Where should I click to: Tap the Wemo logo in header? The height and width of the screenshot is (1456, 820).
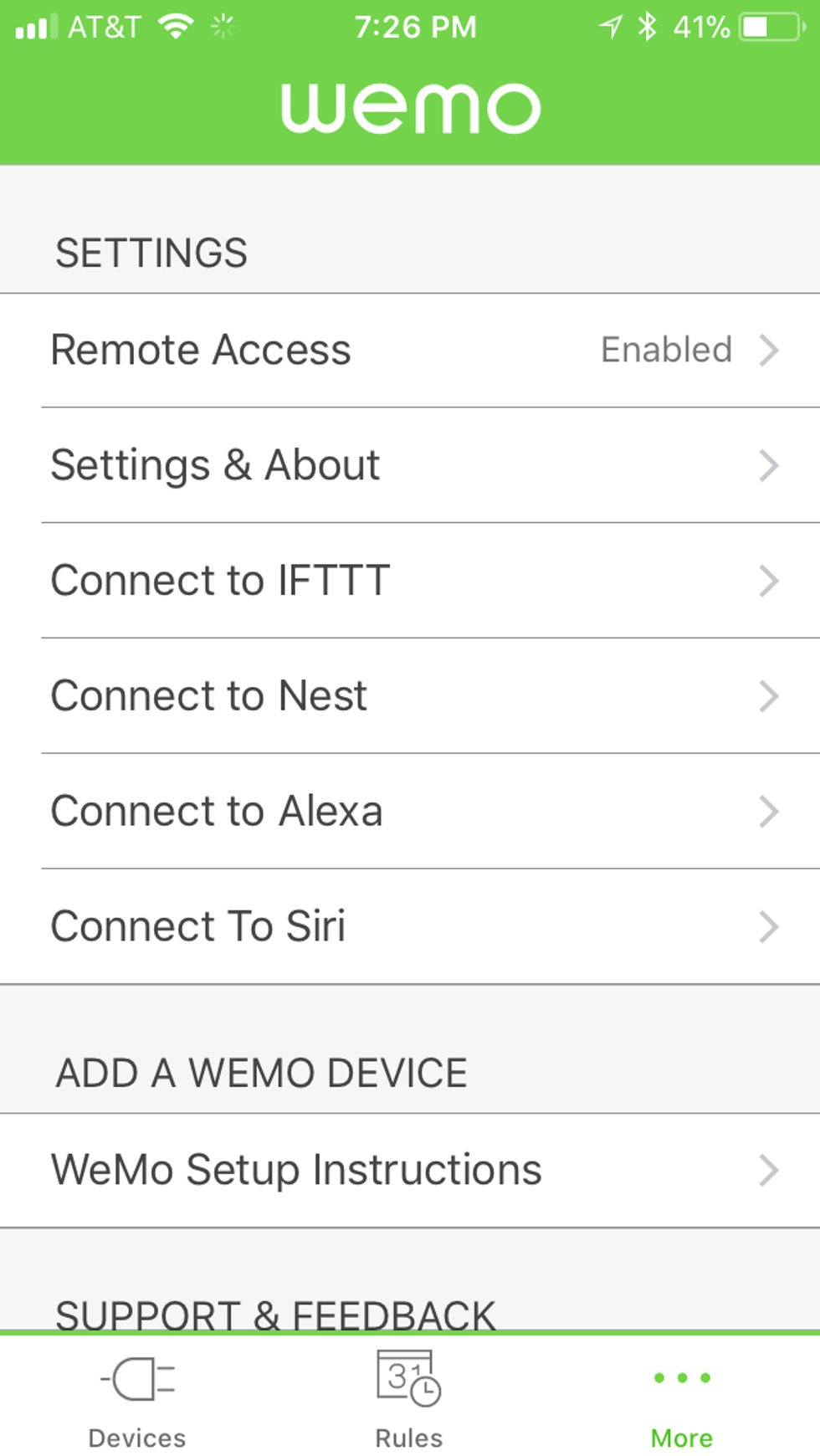coord(410,109)
